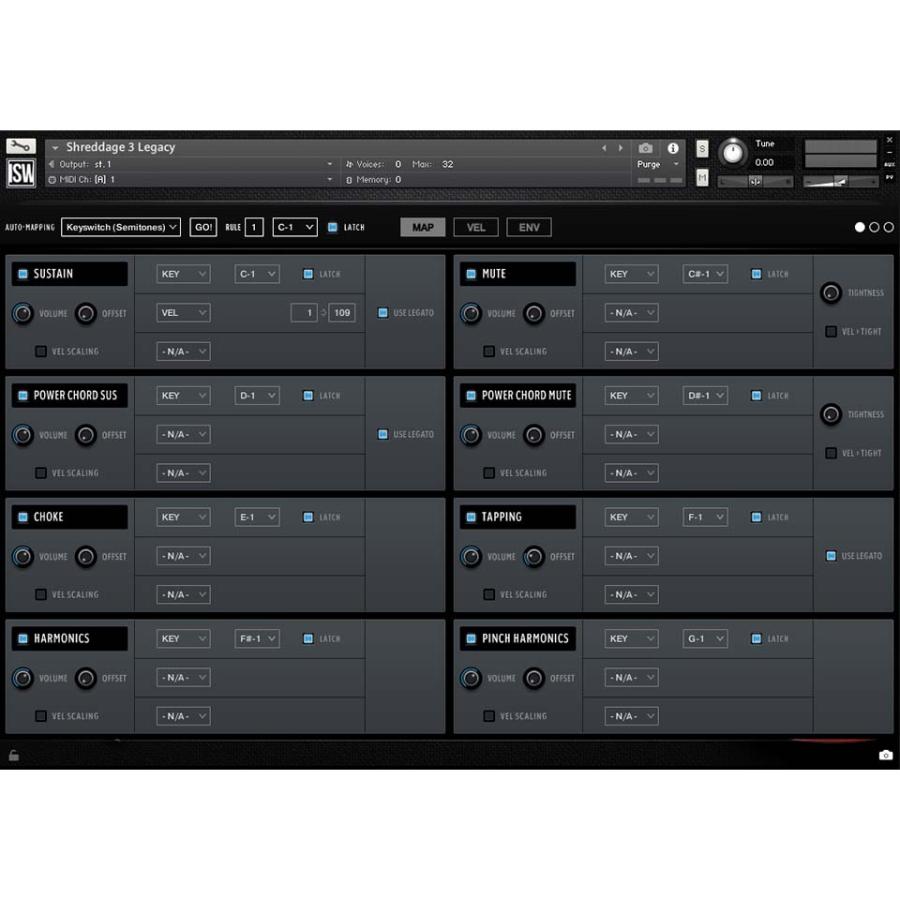The width and height of the screenshot is (900, 900).
Task: Open the snapshot camera icon in the header
Action: (x=645, y=149)
